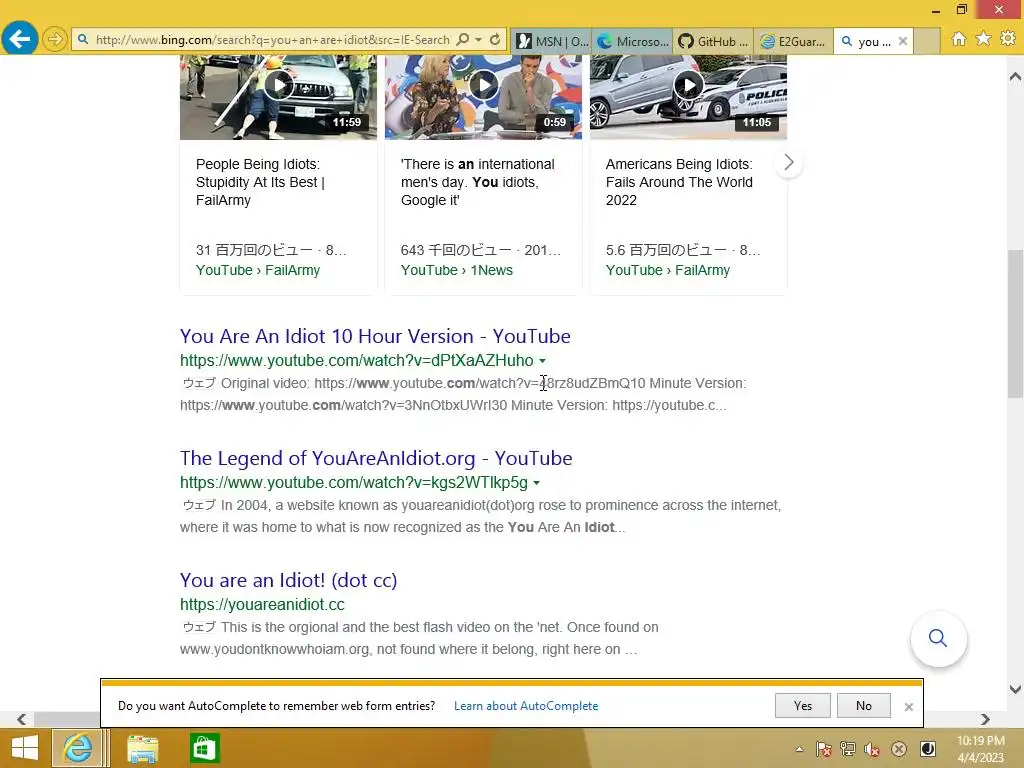Click No on AutoComplete prompt
The image size is (1024, 768).
coord(863,706)
